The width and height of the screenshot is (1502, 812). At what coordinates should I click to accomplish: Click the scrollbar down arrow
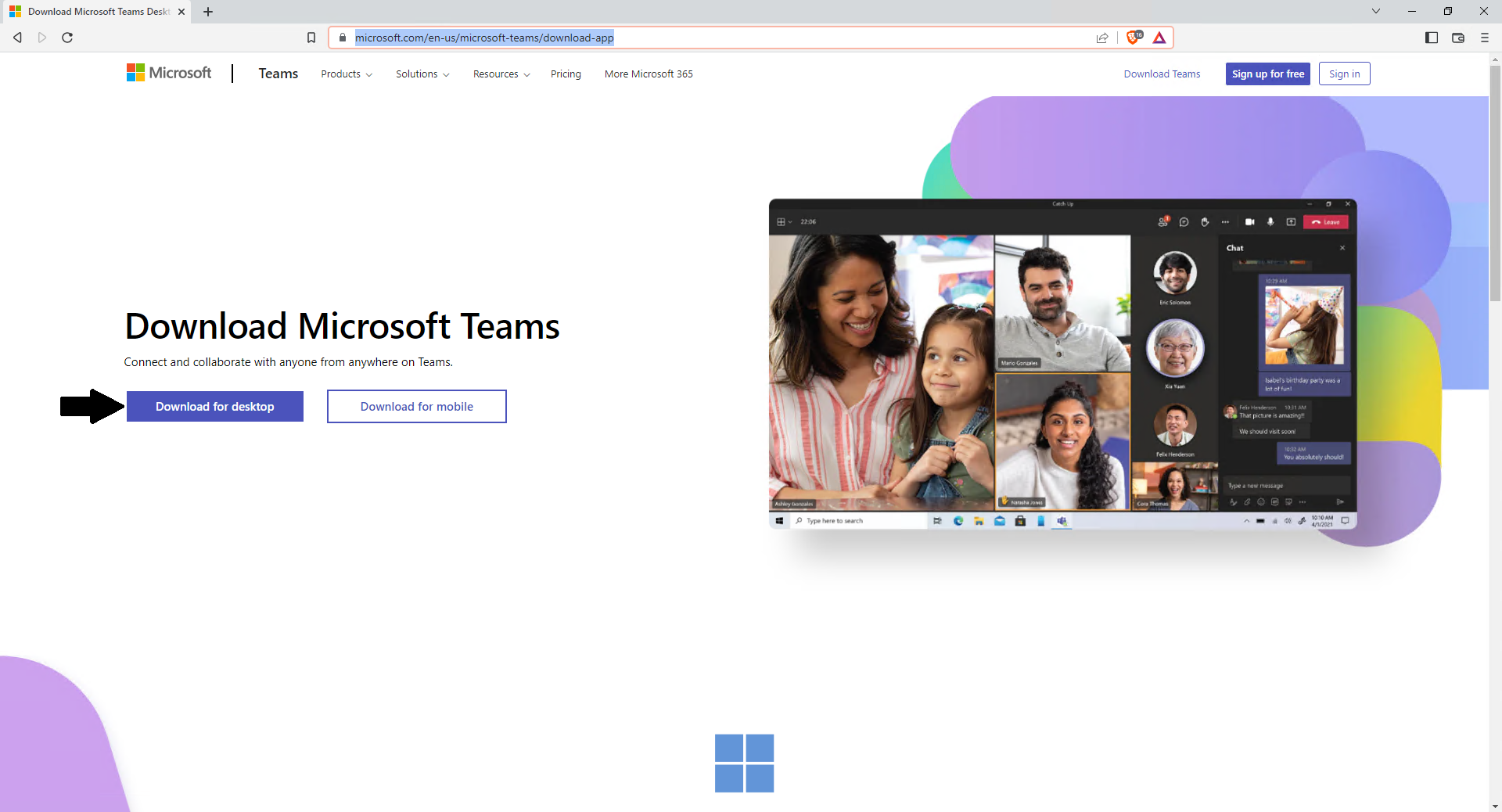1495,806
